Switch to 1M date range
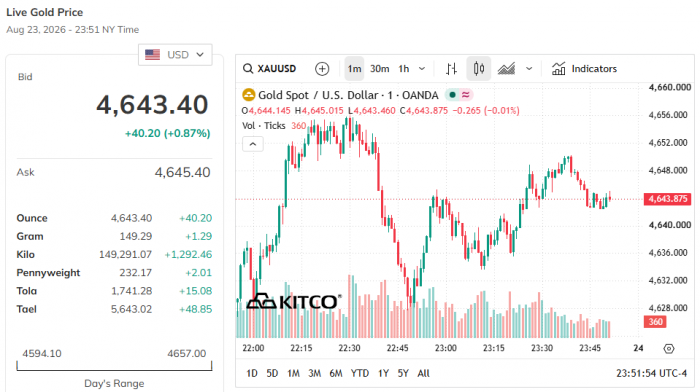700x392 pixels. [x=293, y=373]
